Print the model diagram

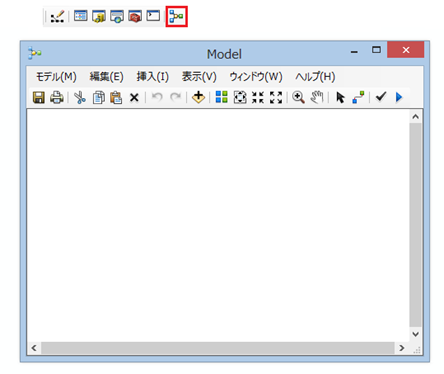[57, 98]
